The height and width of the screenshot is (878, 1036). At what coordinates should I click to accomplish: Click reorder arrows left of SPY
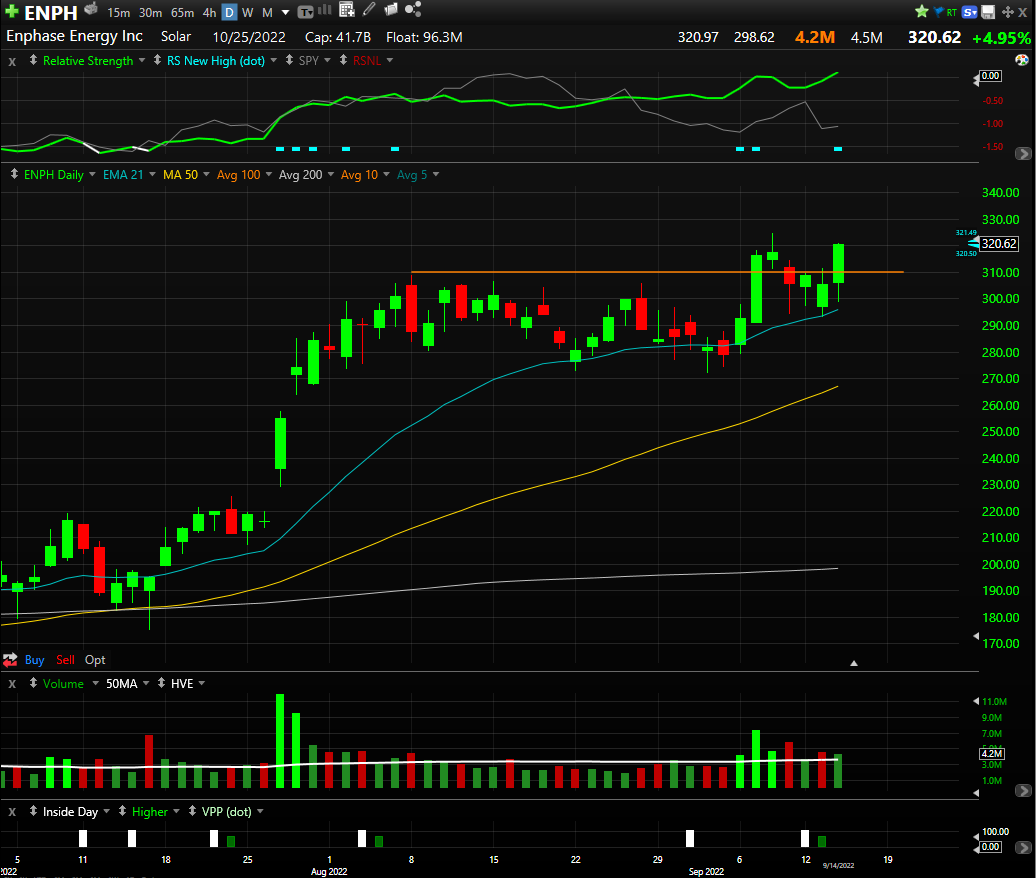click(289, 60)
